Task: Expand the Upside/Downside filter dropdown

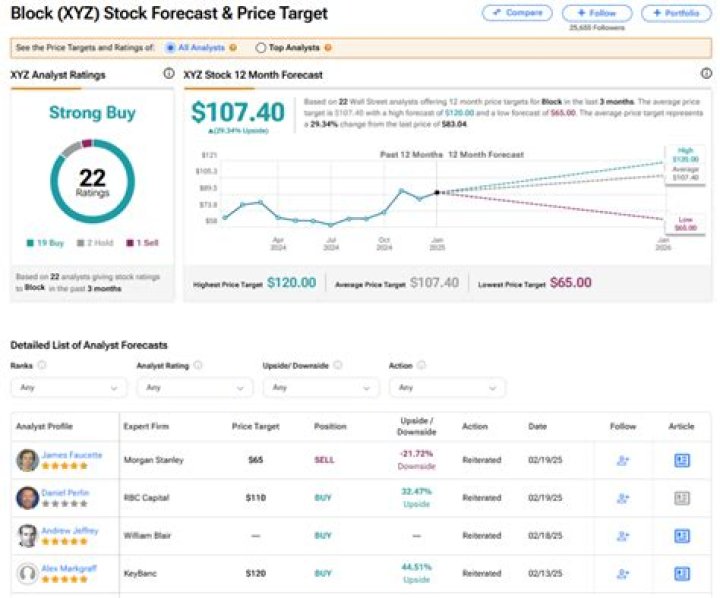Action: tap(320, 387)
